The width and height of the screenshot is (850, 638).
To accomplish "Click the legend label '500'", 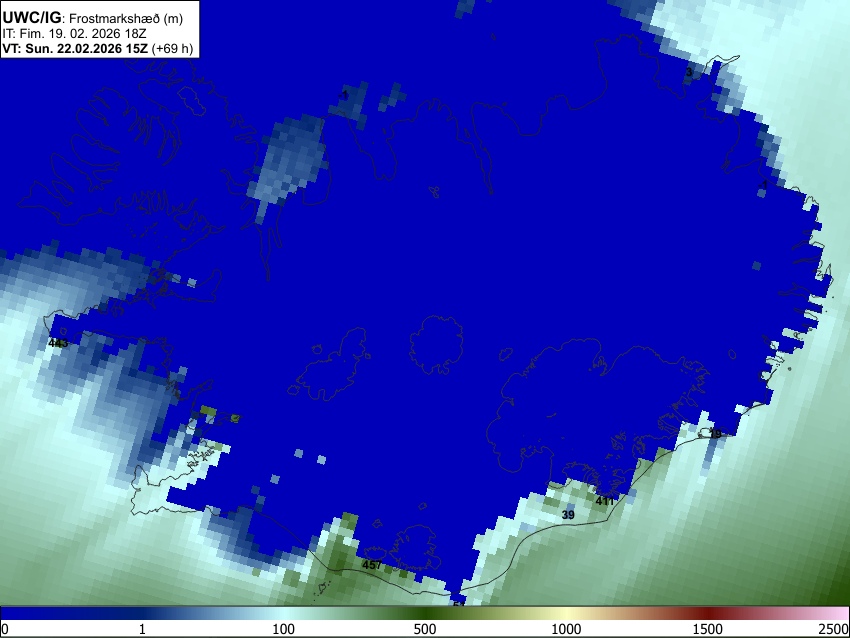I will [x=425, y=629].
